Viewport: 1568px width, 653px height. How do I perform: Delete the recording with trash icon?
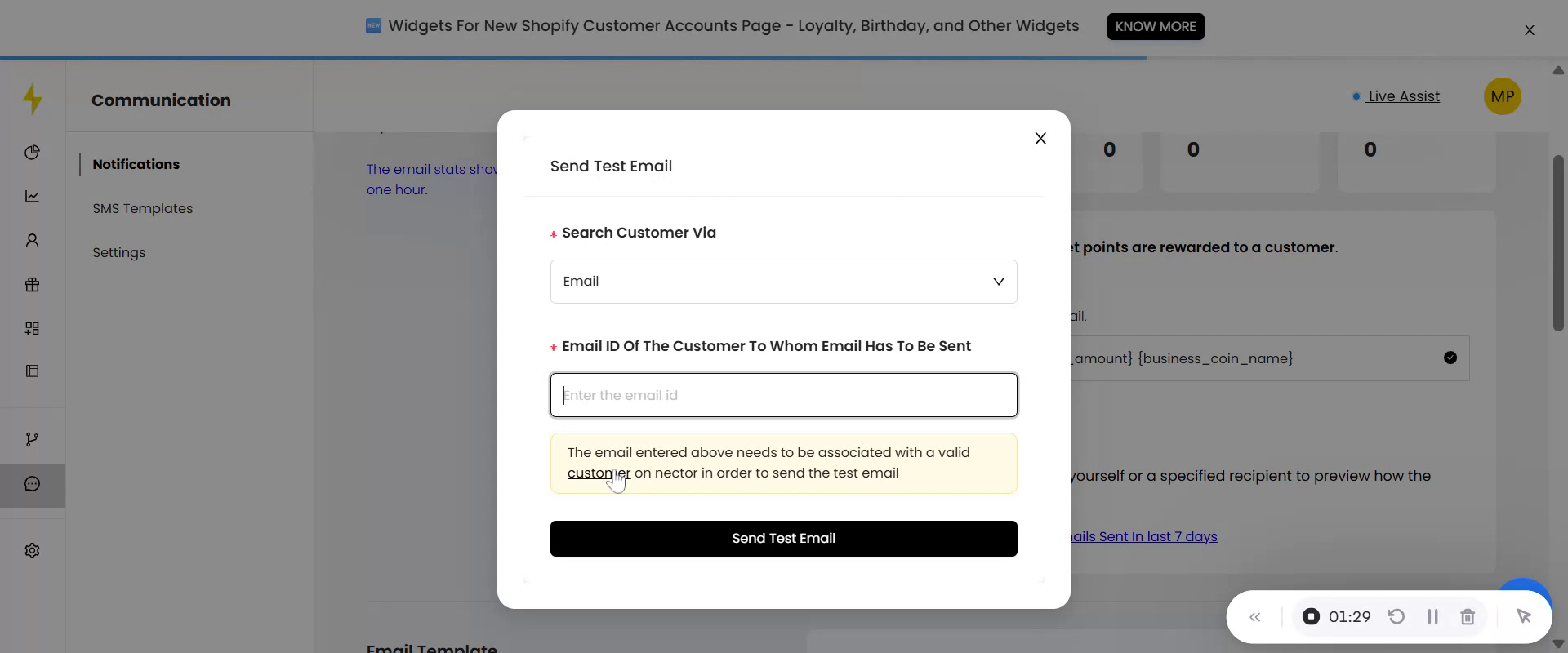coord(1468,617)
